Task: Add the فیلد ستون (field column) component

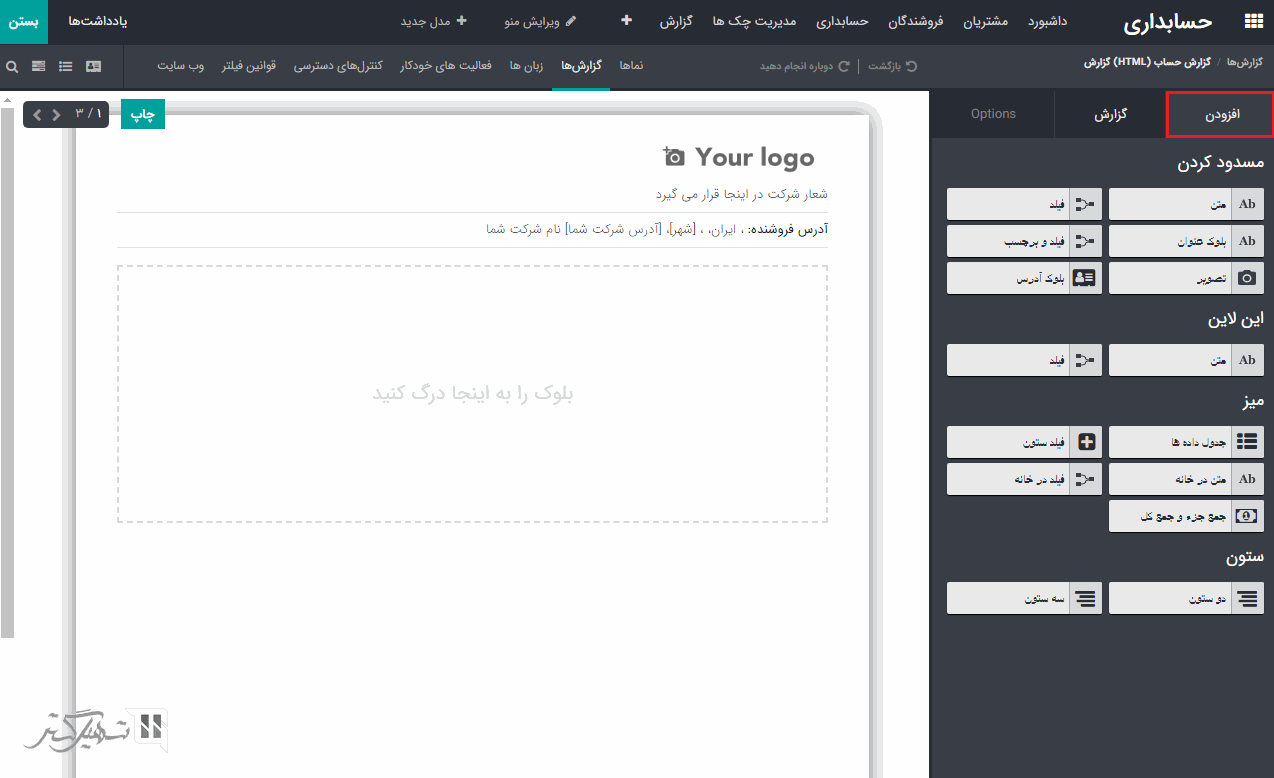Action: pos(1024,441)
